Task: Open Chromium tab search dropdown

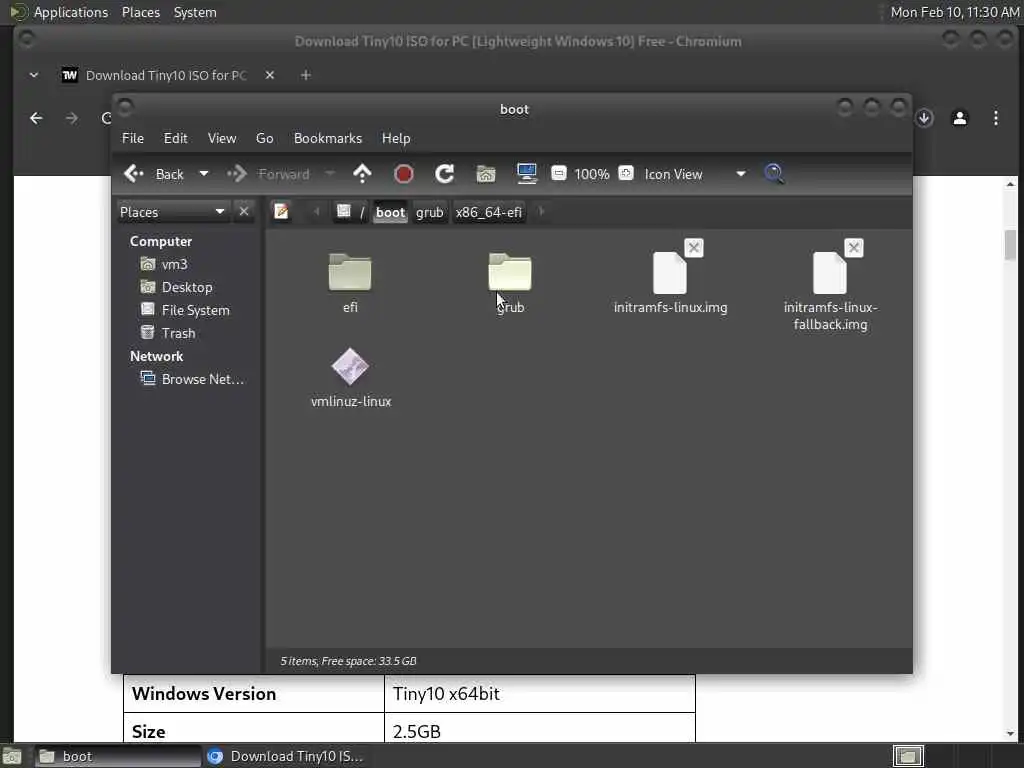Action: pos(34,75)
